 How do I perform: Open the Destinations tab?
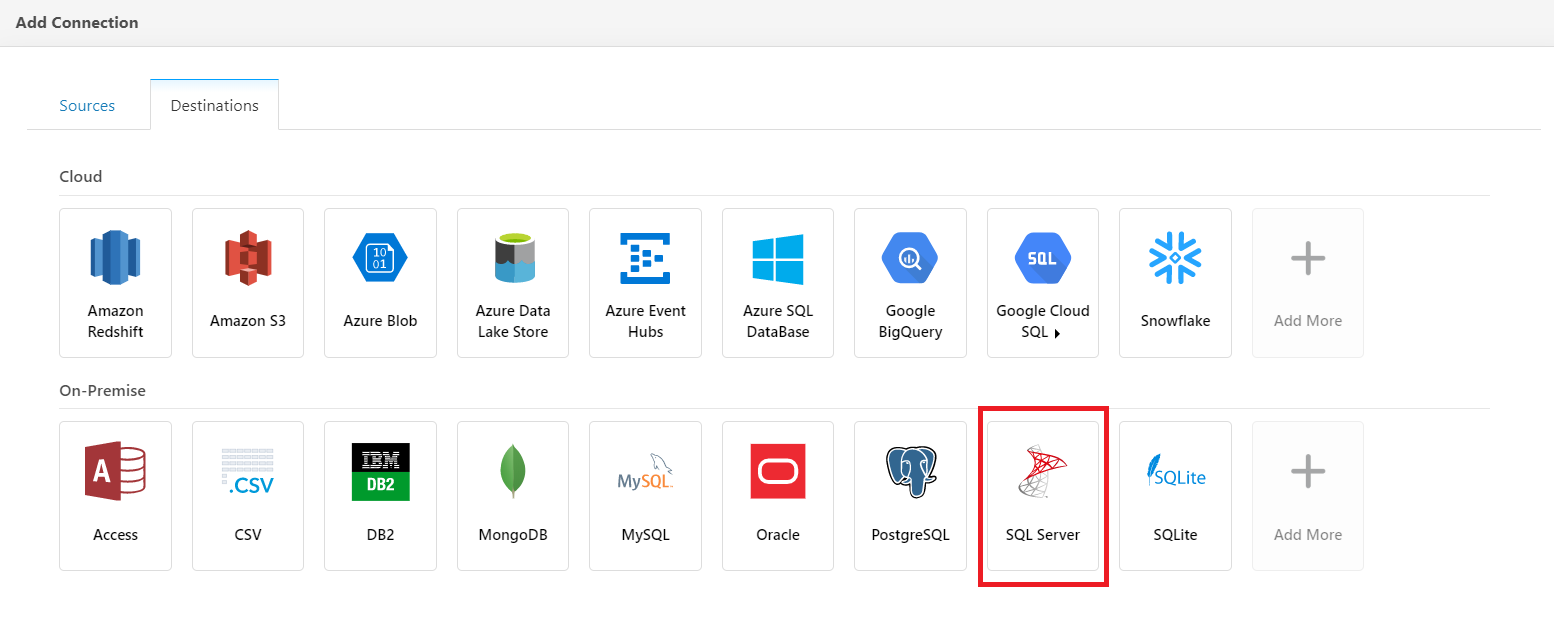pyautogui.click(x=214, y=106)
